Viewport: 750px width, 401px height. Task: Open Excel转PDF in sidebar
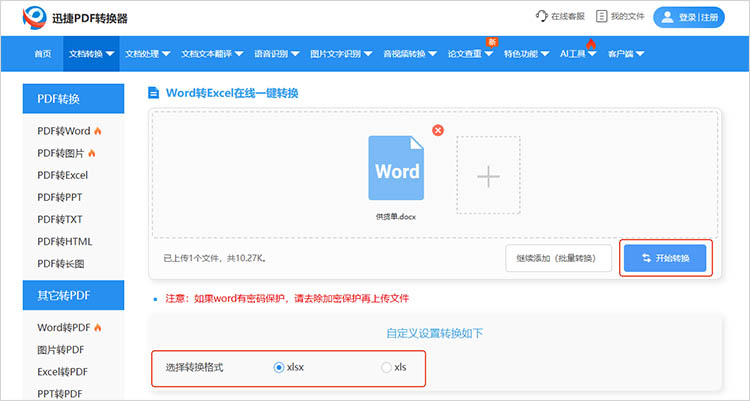[63, 372]
